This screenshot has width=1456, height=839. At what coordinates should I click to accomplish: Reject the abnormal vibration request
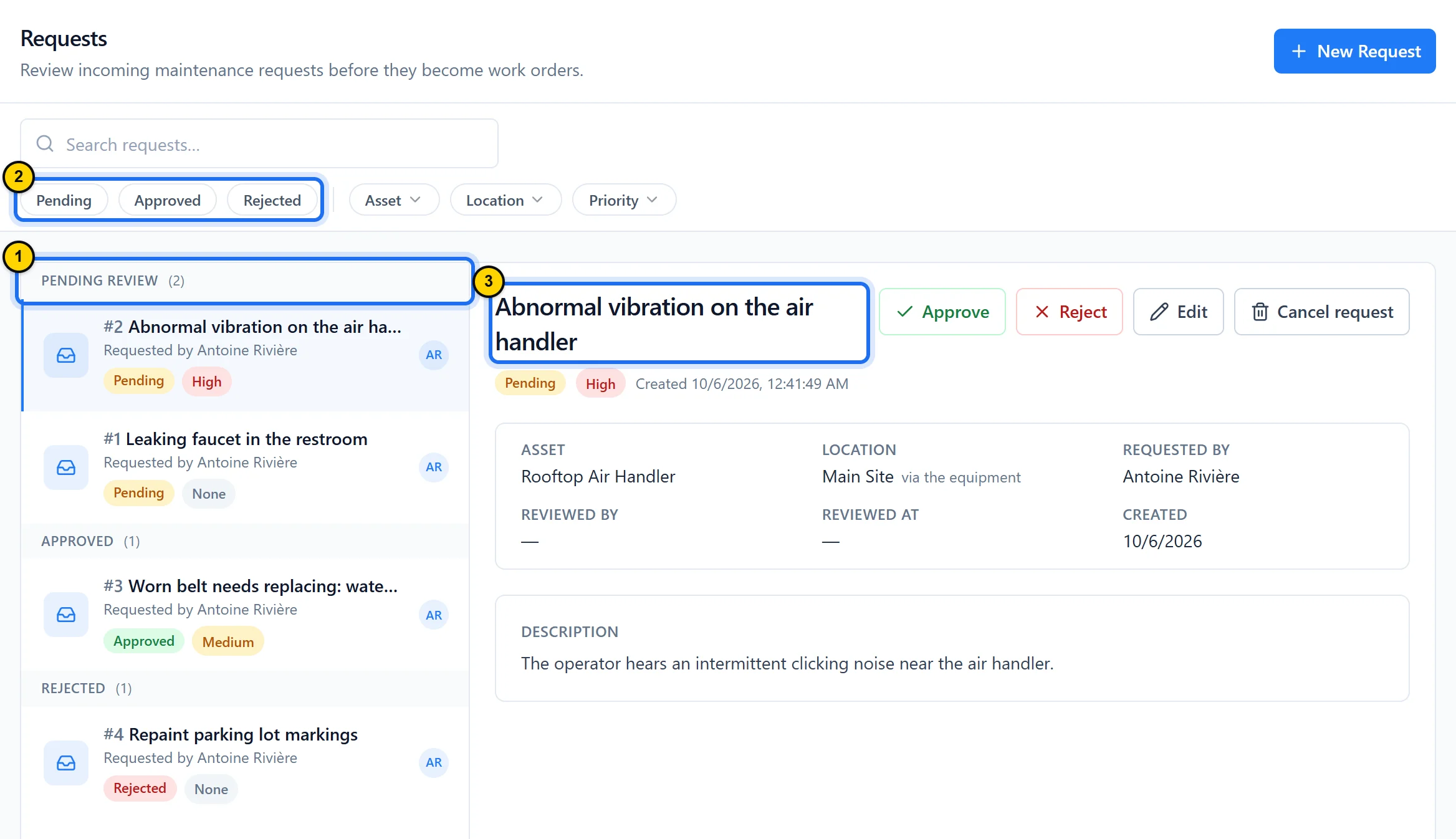pos(1070,312)
